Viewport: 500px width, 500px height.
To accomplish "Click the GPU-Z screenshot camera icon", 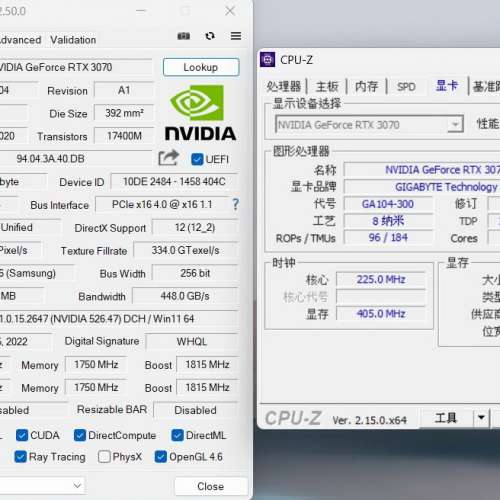I will click(184, 36).
